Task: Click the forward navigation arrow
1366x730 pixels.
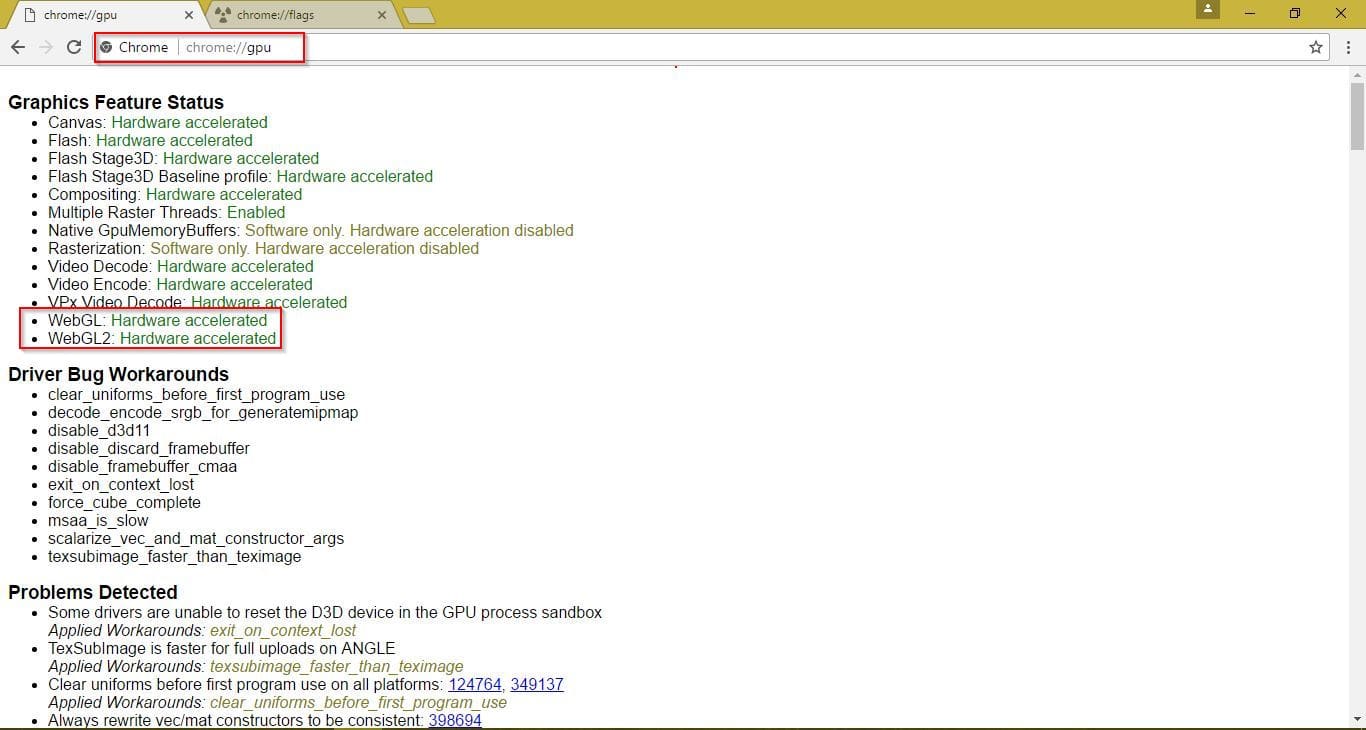Action: click(x=46, y=47)
